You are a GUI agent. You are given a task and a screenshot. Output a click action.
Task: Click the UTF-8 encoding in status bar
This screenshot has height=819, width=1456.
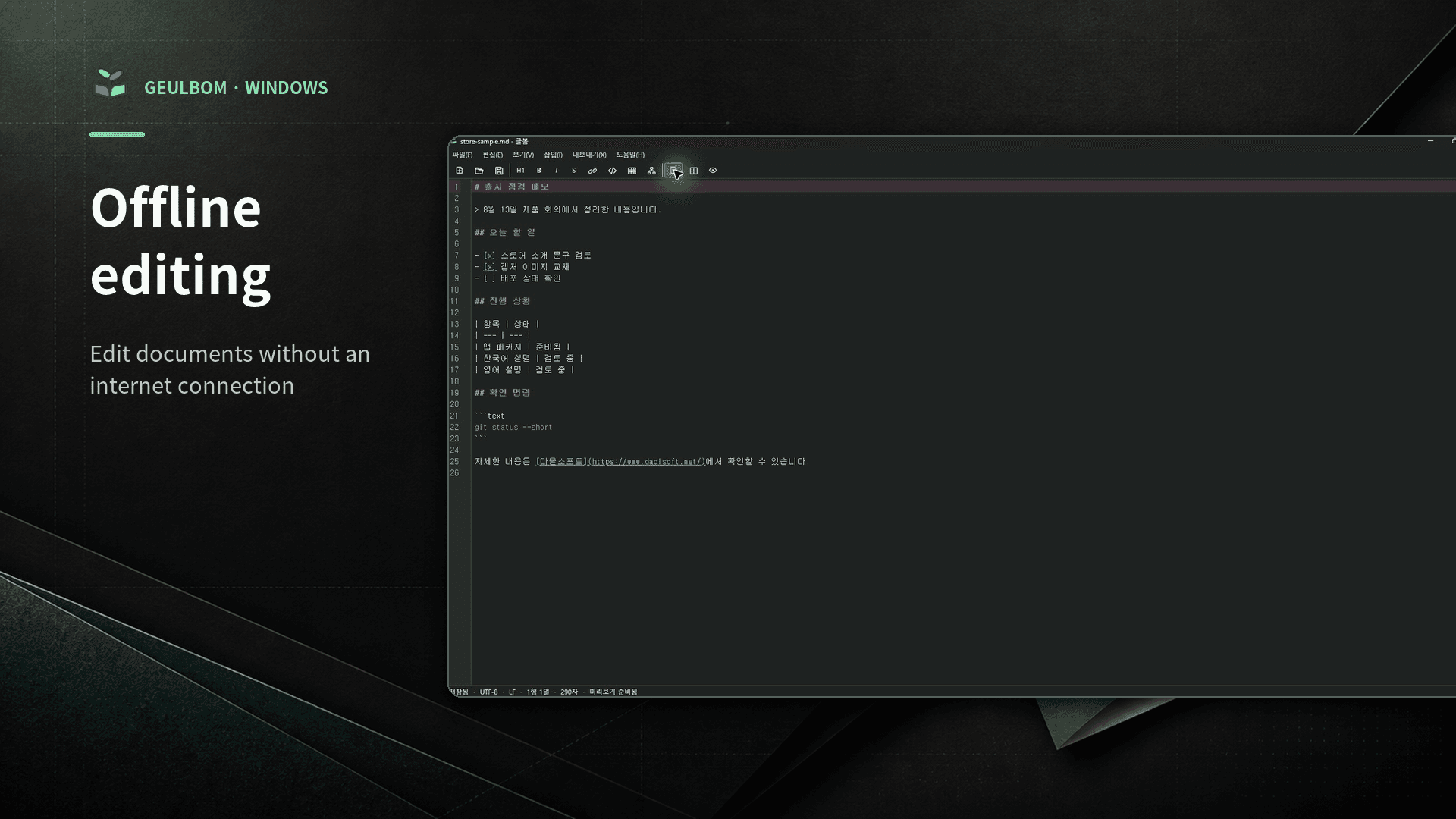[x=489, y=692]
